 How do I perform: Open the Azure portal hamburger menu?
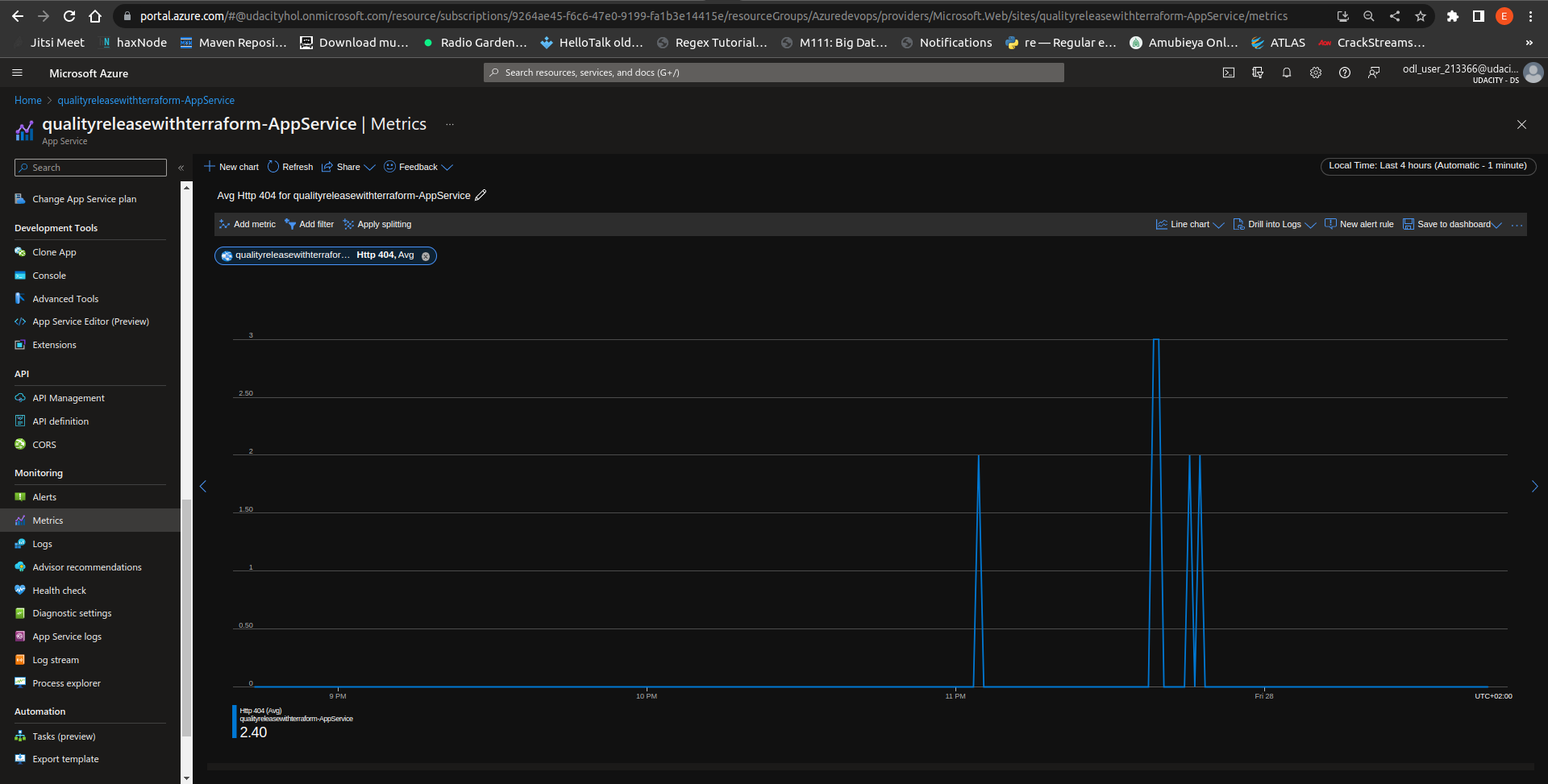[x=17, y=73]
